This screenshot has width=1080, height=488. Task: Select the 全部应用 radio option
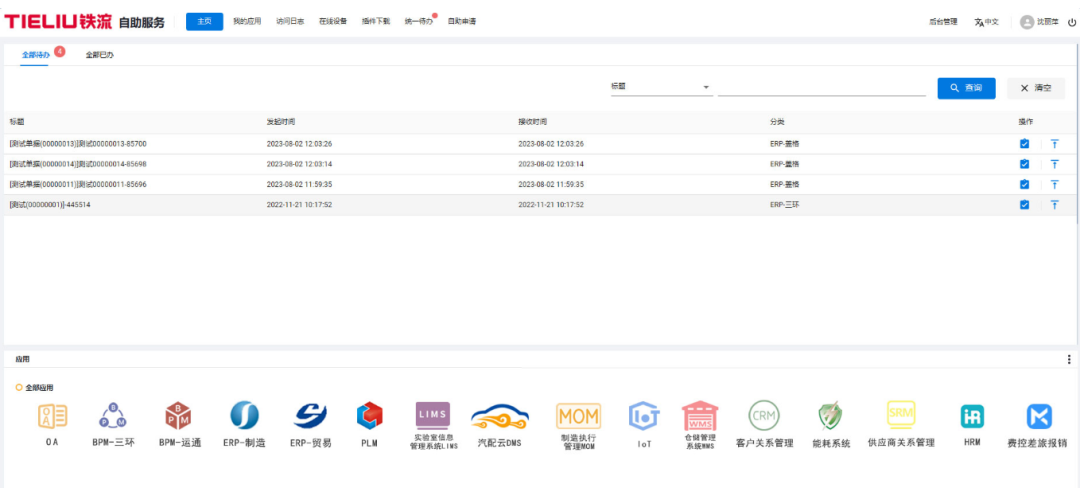point(19,388)
